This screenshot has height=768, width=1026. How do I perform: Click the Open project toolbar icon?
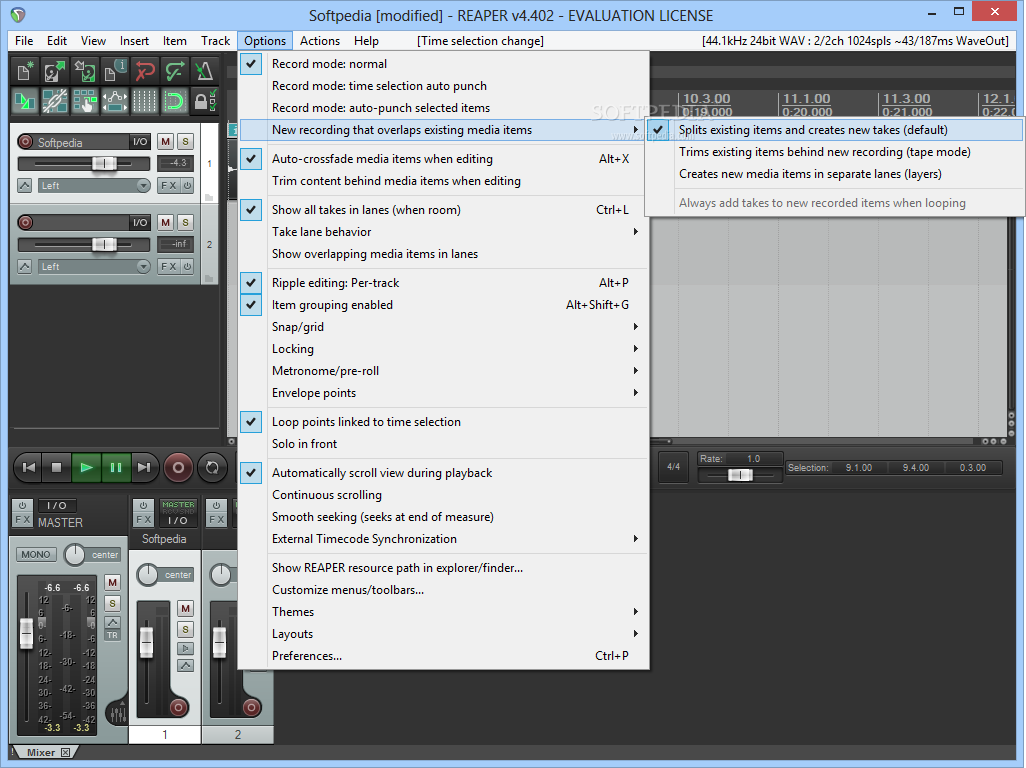tap(55, 71)
